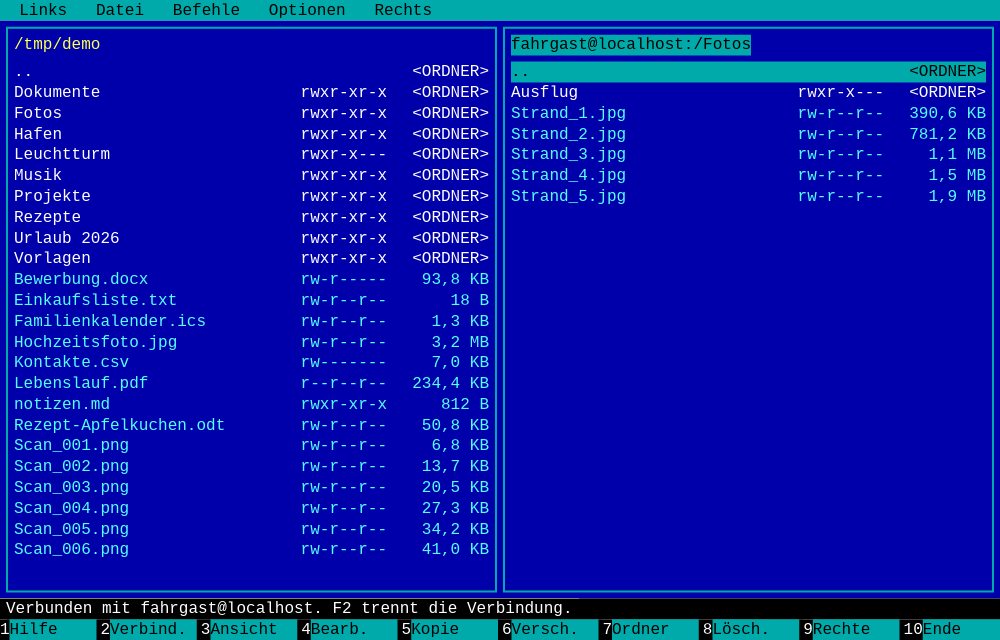Select the file Strand_1.jpg
This screenshot has height=640, width=1000.
click(x=748, y=113)
